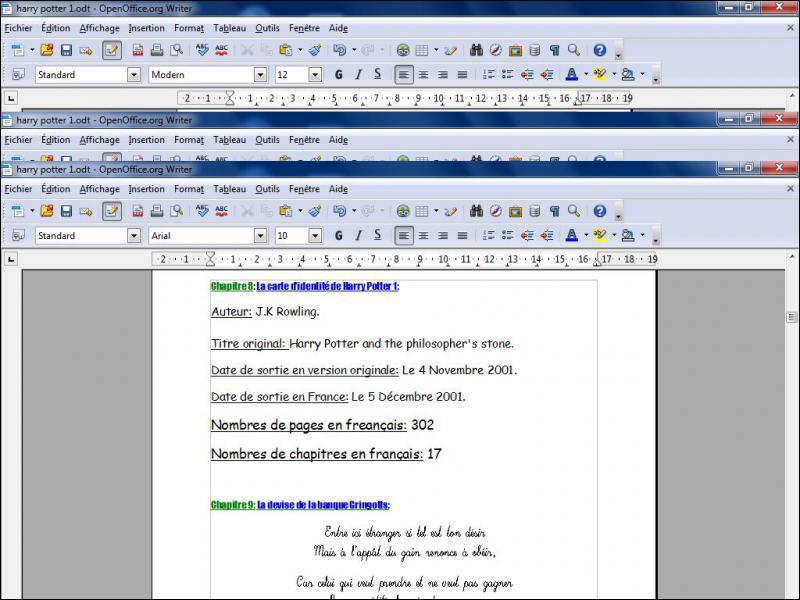This screenshot has width=800, height=600.
Task: Click Export as PDF in the front window
Action: (138, 211)
